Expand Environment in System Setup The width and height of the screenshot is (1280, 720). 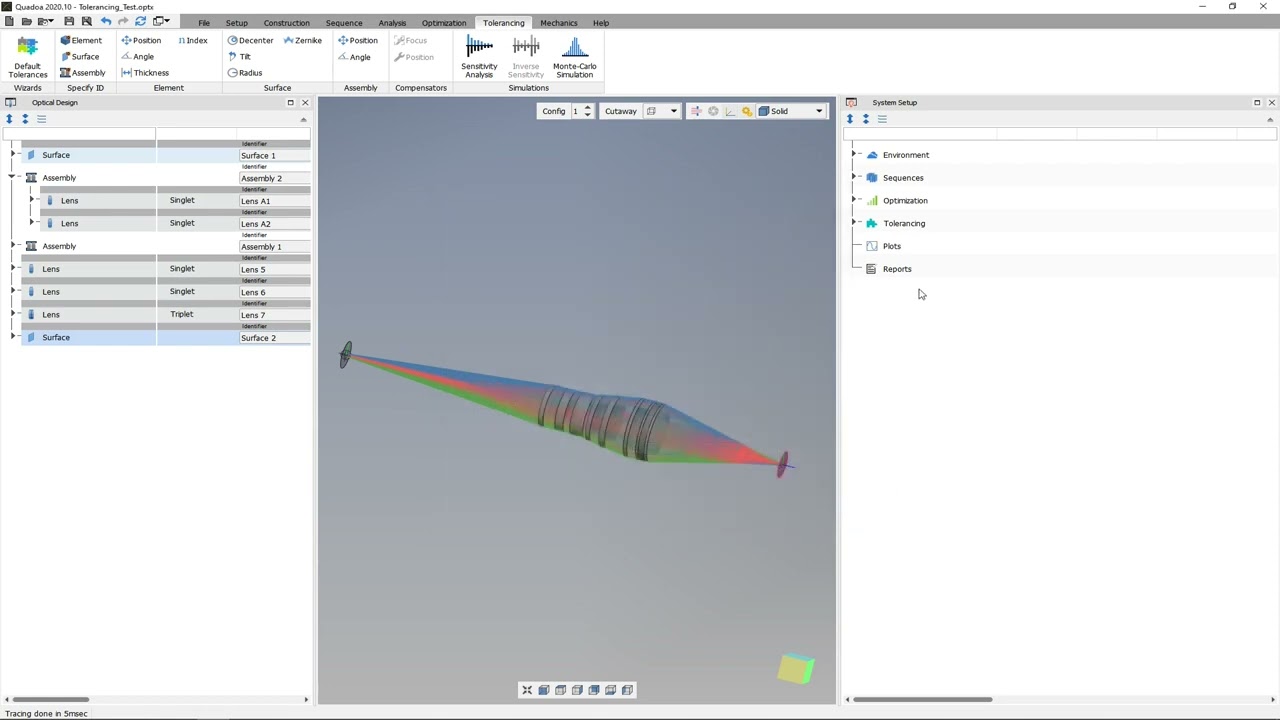[855, 155]
